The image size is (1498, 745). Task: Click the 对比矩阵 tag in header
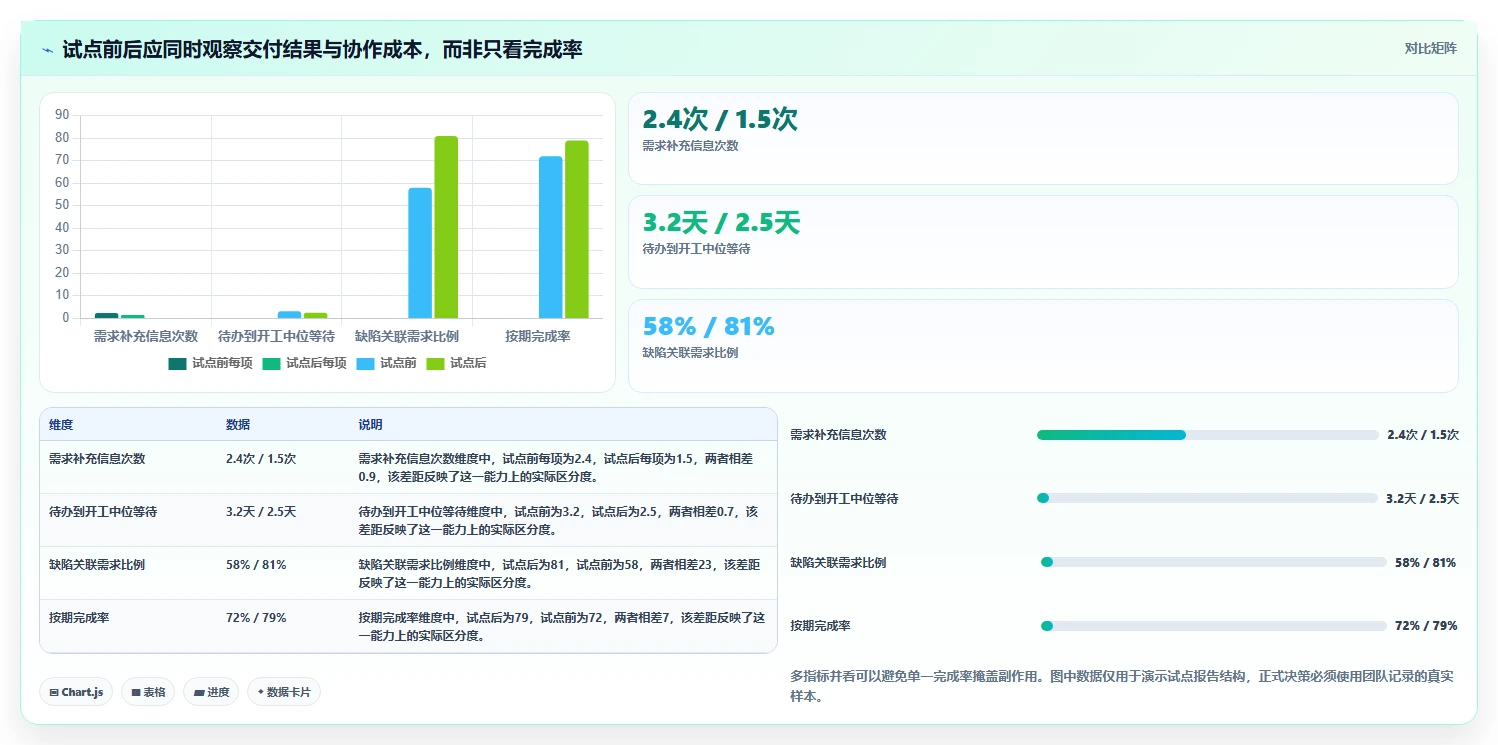pyautogui.click(x=1431, y=48)
